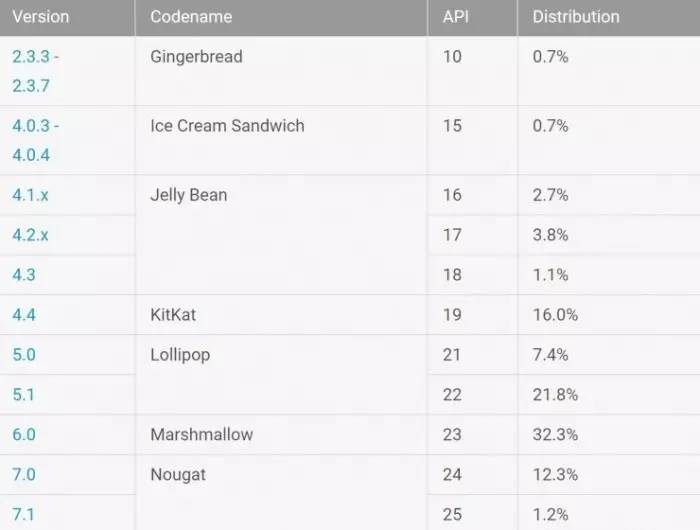Open the 2.3.3 - 2.3.7 version link
Image resolution: width=700 pixels, height=530 pixels.
(35, 71)
